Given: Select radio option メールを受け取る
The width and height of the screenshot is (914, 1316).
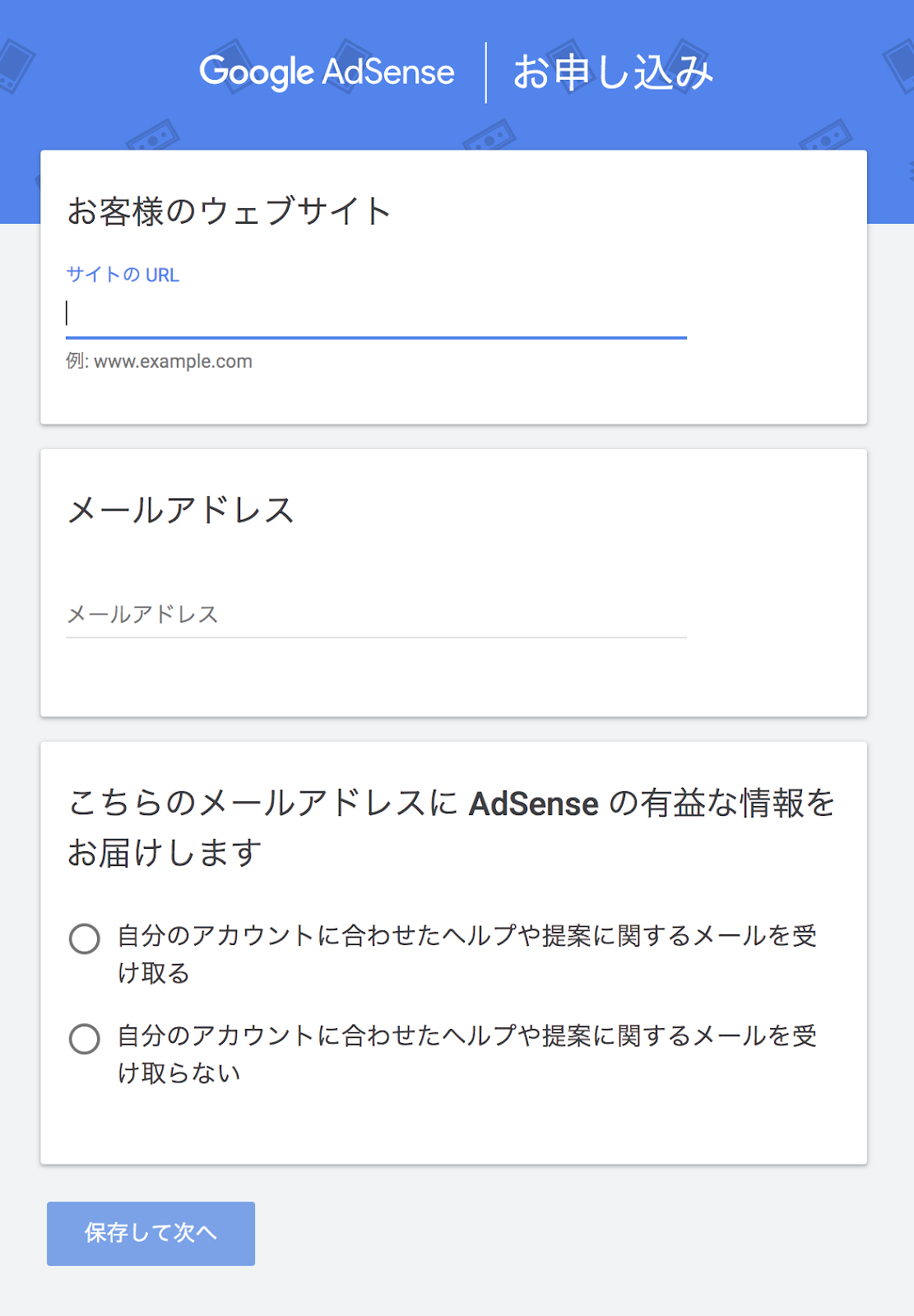Looking at the screenshot, I should click(x=85, y=938).
